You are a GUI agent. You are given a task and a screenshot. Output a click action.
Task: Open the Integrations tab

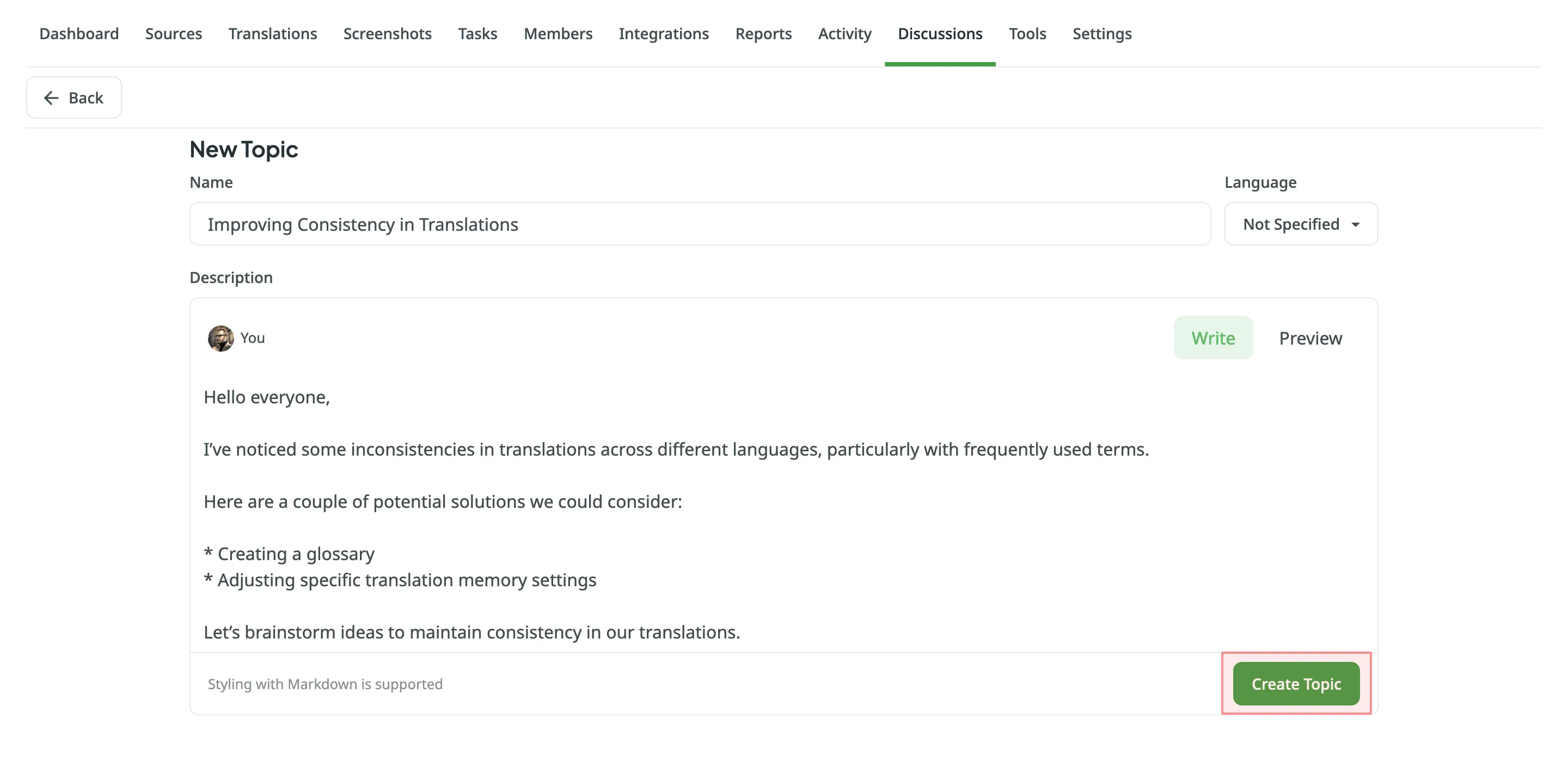tap(664, 34)
